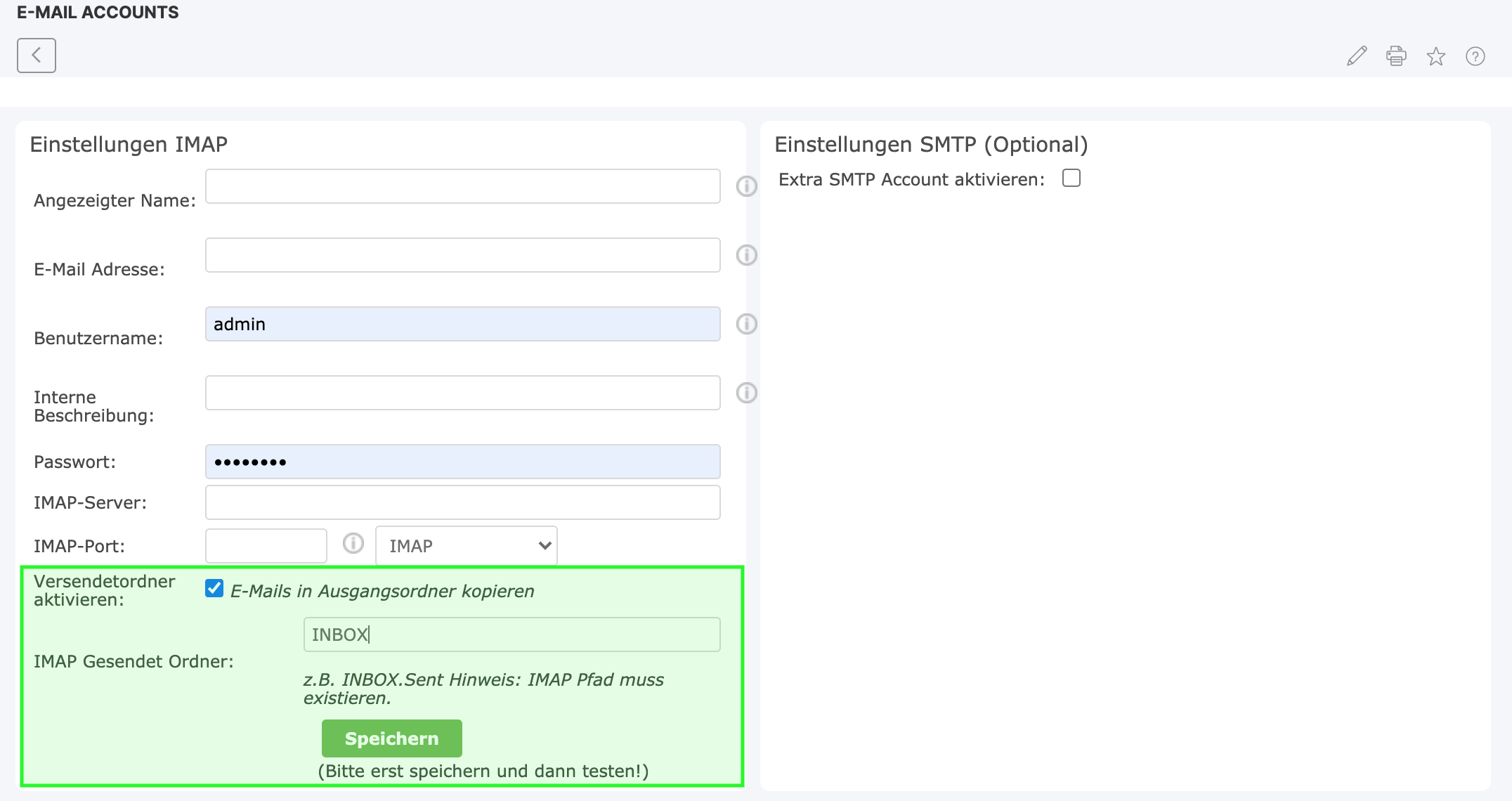Image resolution: width=1512 pixels, height=801 pixels.
Task: Click the IMAP Gesendet Ordner field
Action: (x=511, y=634)
